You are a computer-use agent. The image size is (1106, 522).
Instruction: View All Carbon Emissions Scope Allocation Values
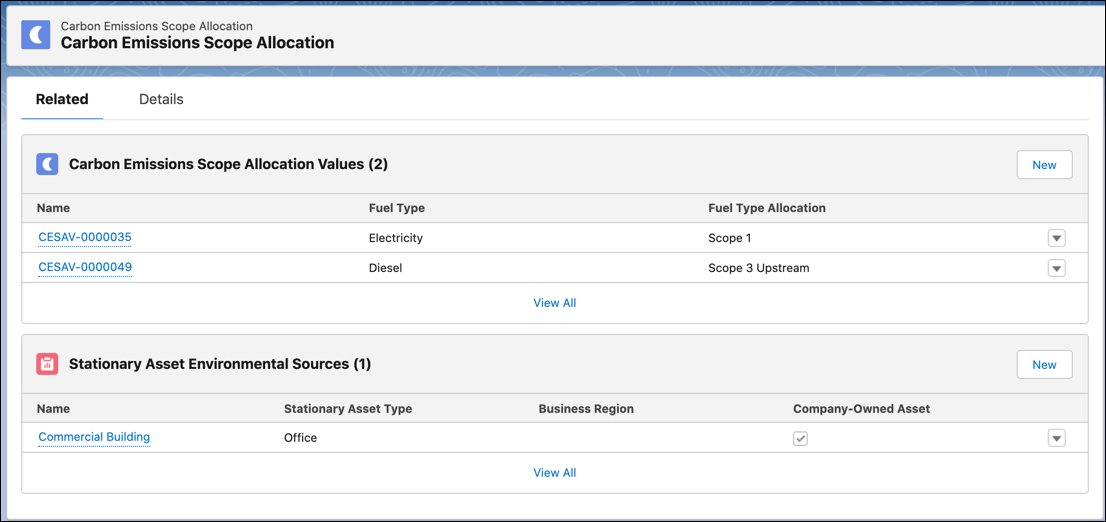554,303
